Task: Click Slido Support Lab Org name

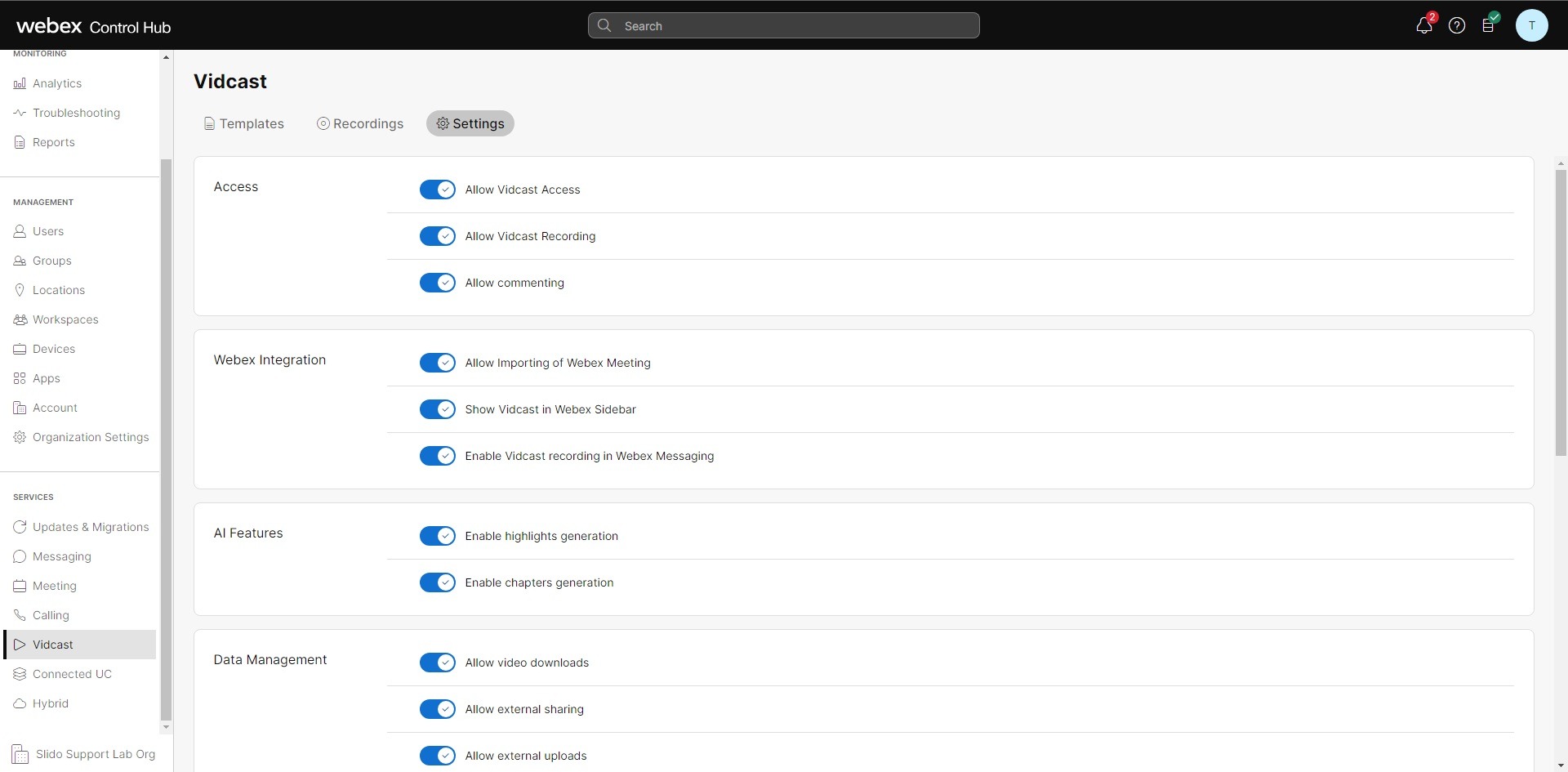Action: click(96, 754)
